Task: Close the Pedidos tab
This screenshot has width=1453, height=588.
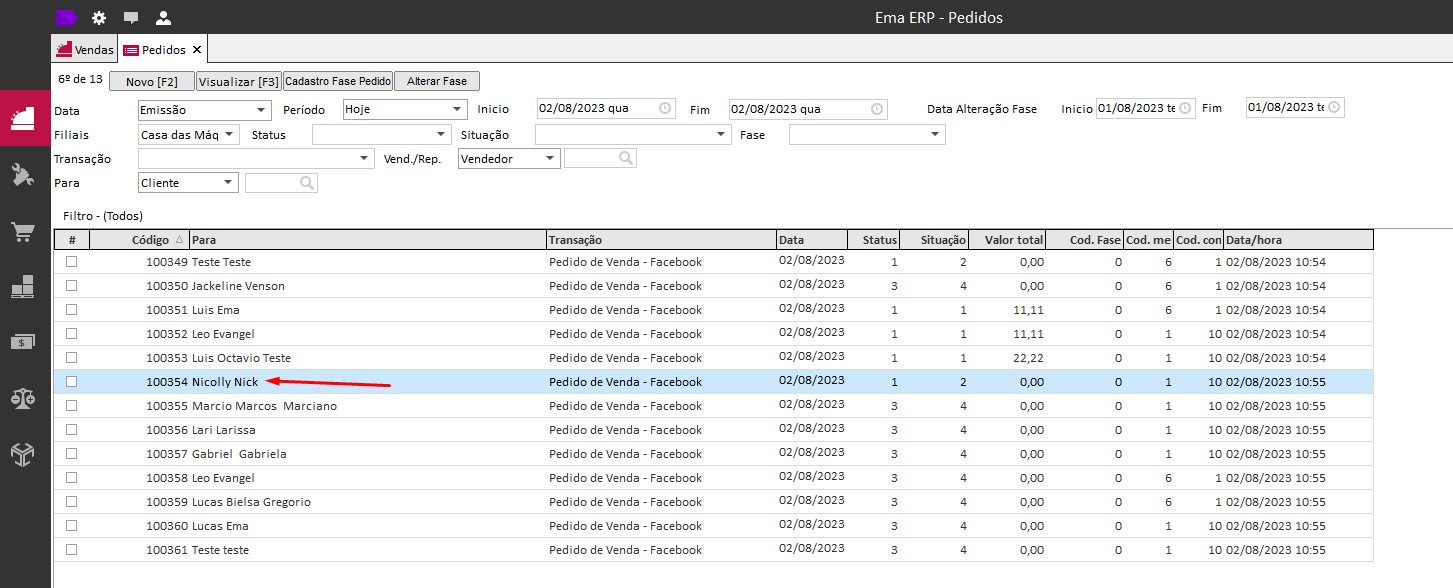Action: (x=197, y=49)
